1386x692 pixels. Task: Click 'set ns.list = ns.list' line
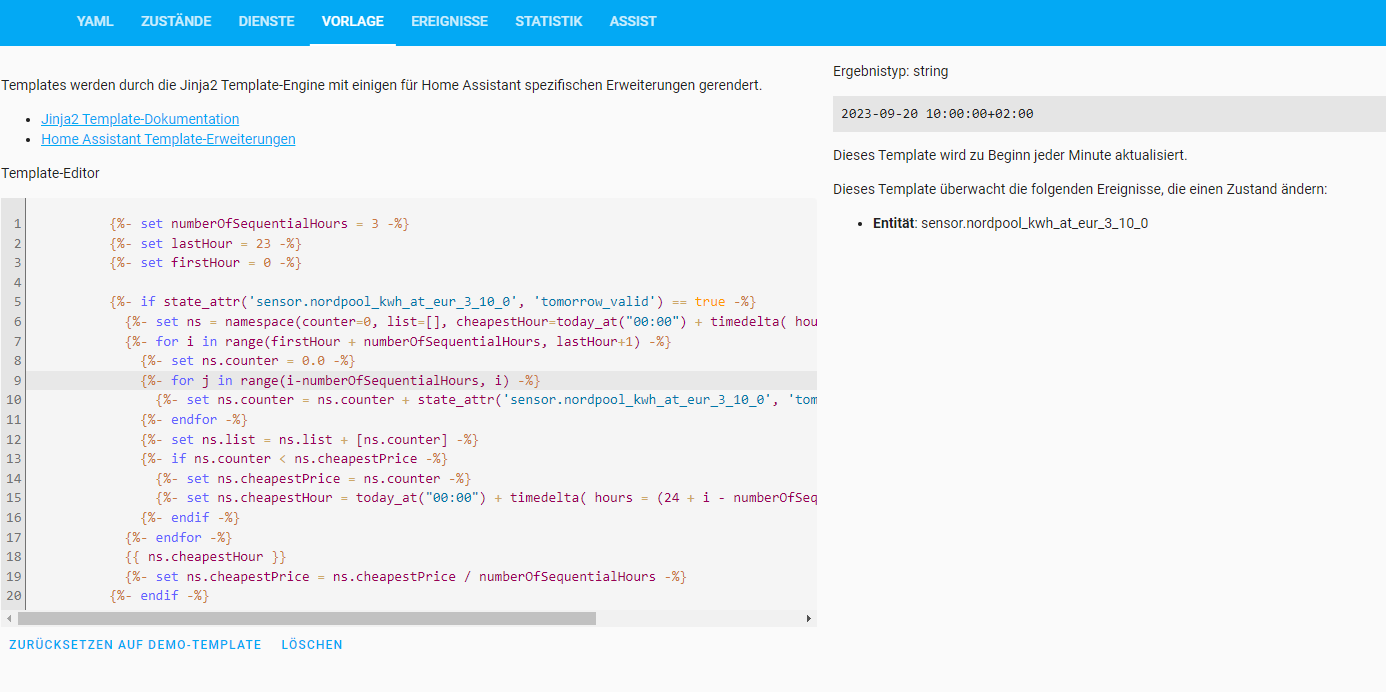click(310, 440)
